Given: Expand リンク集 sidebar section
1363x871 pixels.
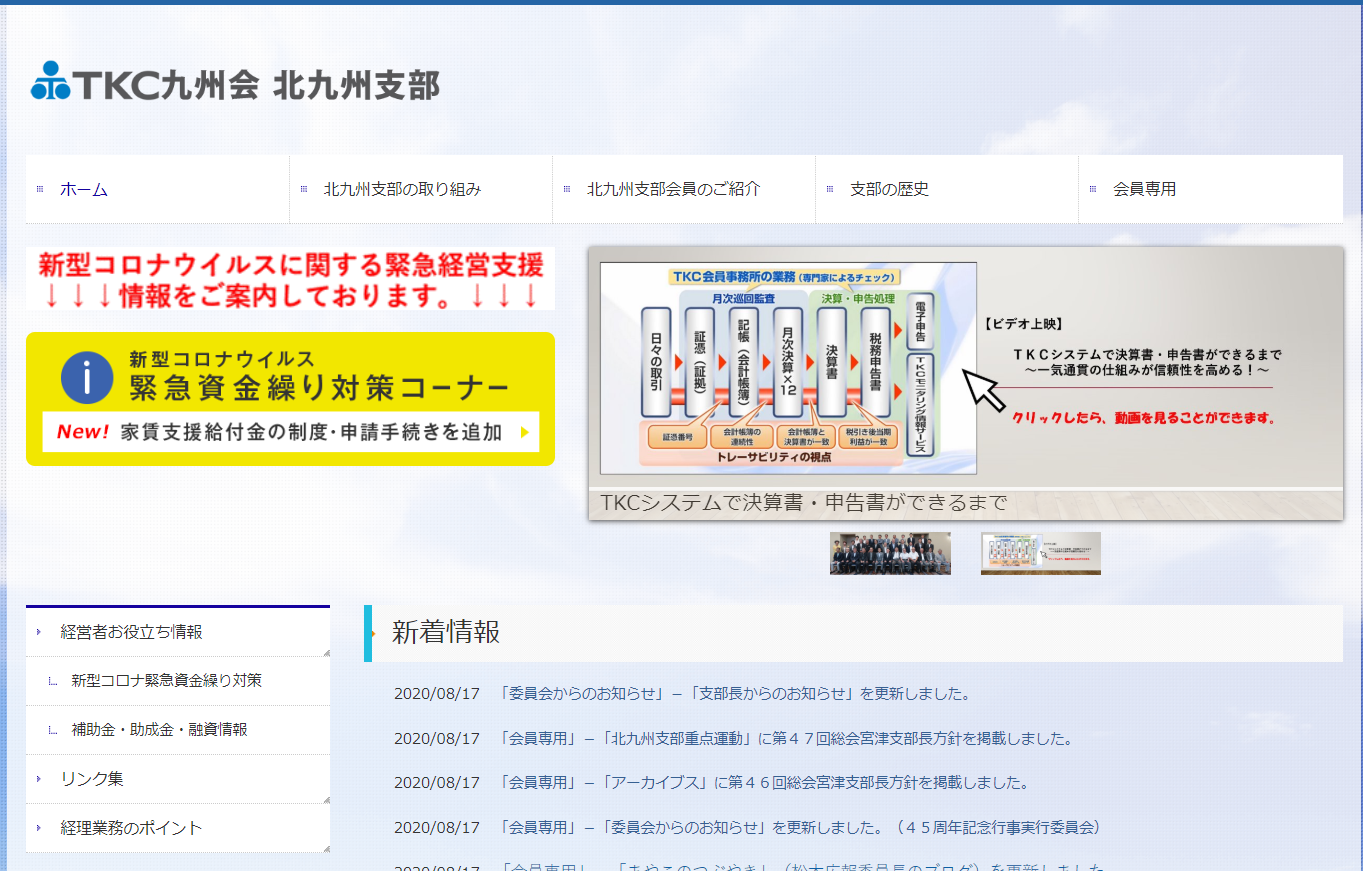Looking at the screenshot, I should (178, 779).
